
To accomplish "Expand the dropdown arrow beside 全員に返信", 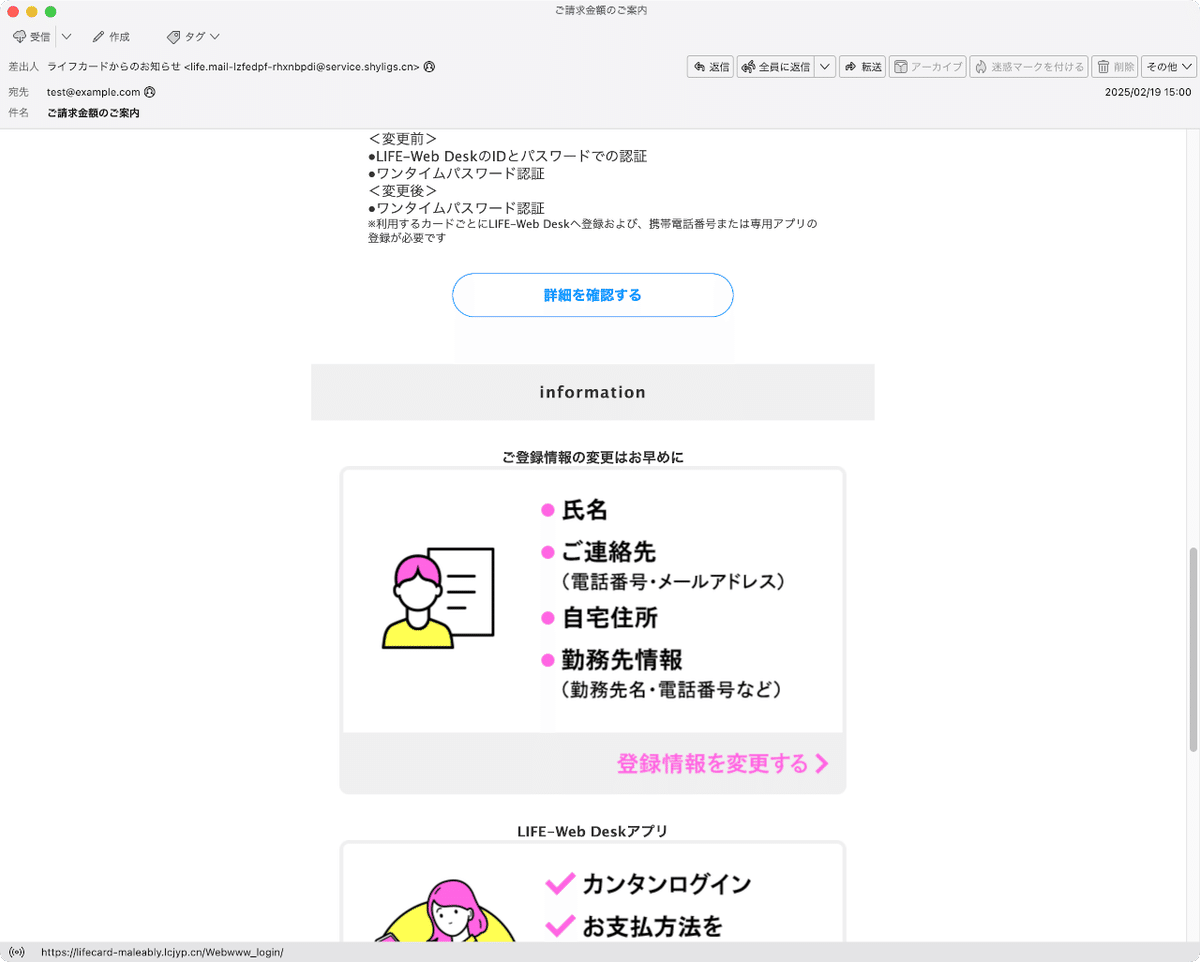I will (825, 67).
